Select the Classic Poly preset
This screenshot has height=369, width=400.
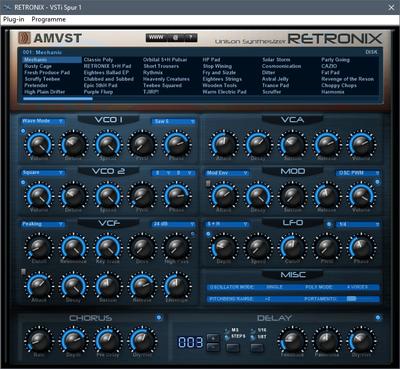coord(98,60)
